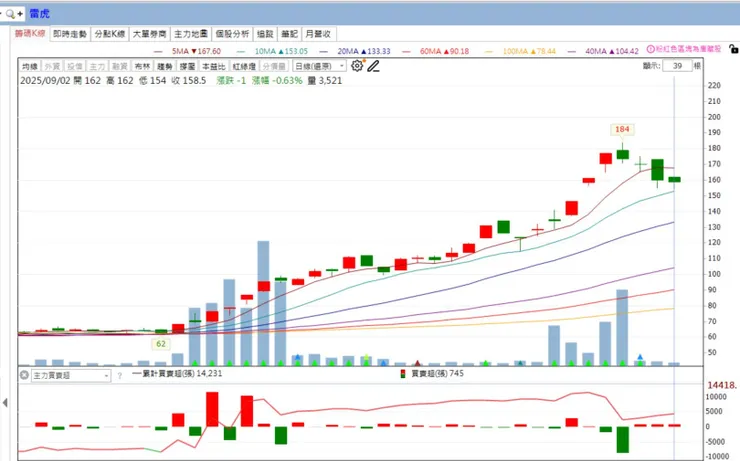Toggle the 投信 overlay button
The image size is (740, 461).
75,66
